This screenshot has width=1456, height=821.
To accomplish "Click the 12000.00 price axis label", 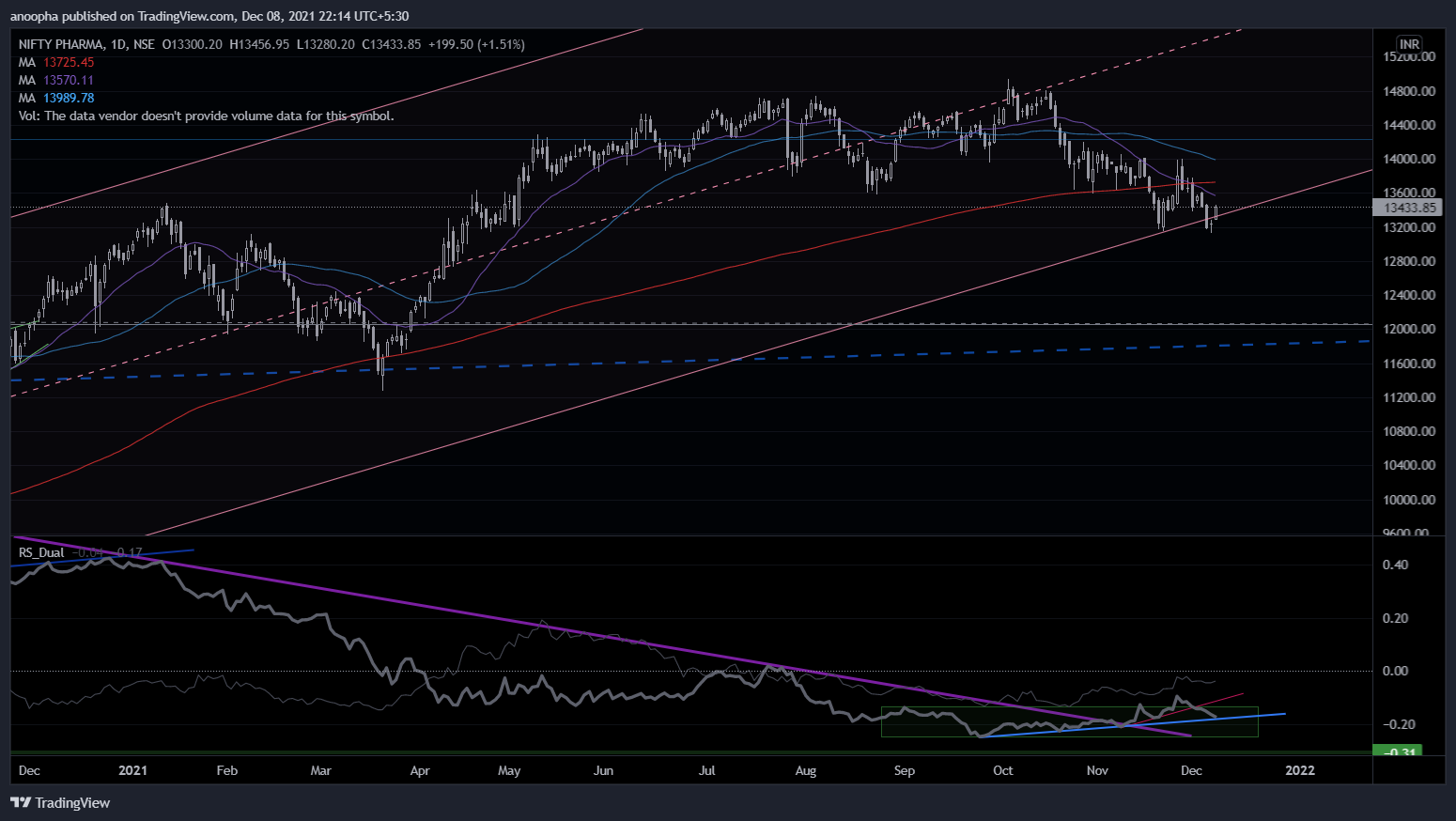I will coord(1409,329).
